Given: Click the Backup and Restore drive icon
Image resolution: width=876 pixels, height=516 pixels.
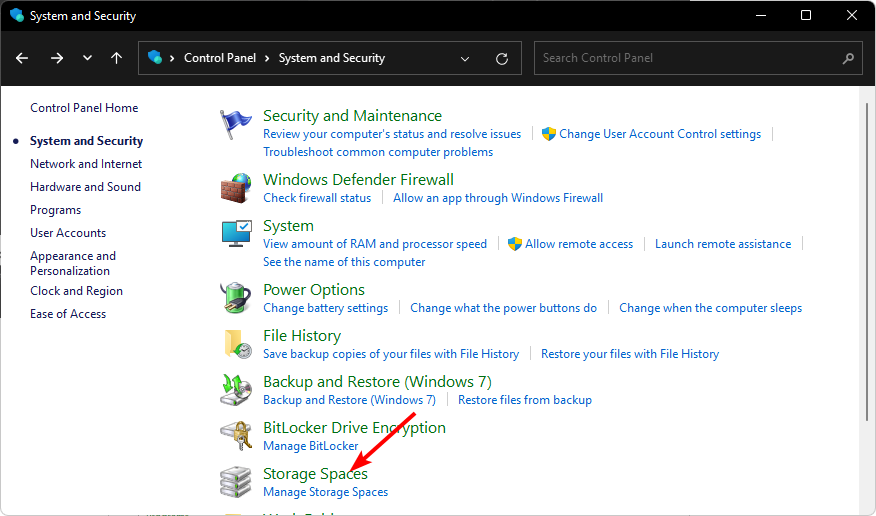Looking at the screenshot, I should (x=236, y=389).
